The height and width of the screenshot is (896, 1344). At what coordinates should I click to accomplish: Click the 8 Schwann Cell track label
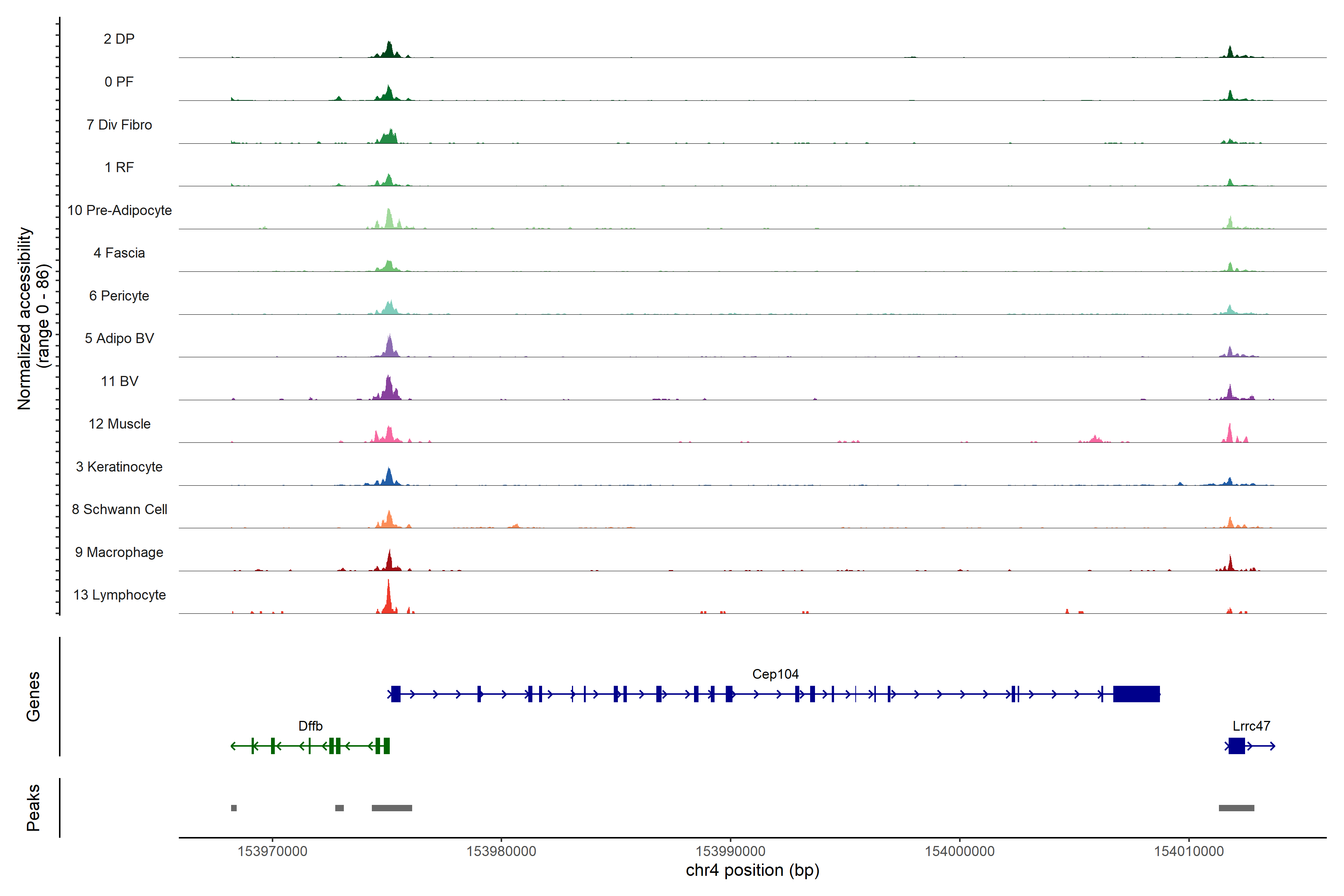[x=119, y=509]
